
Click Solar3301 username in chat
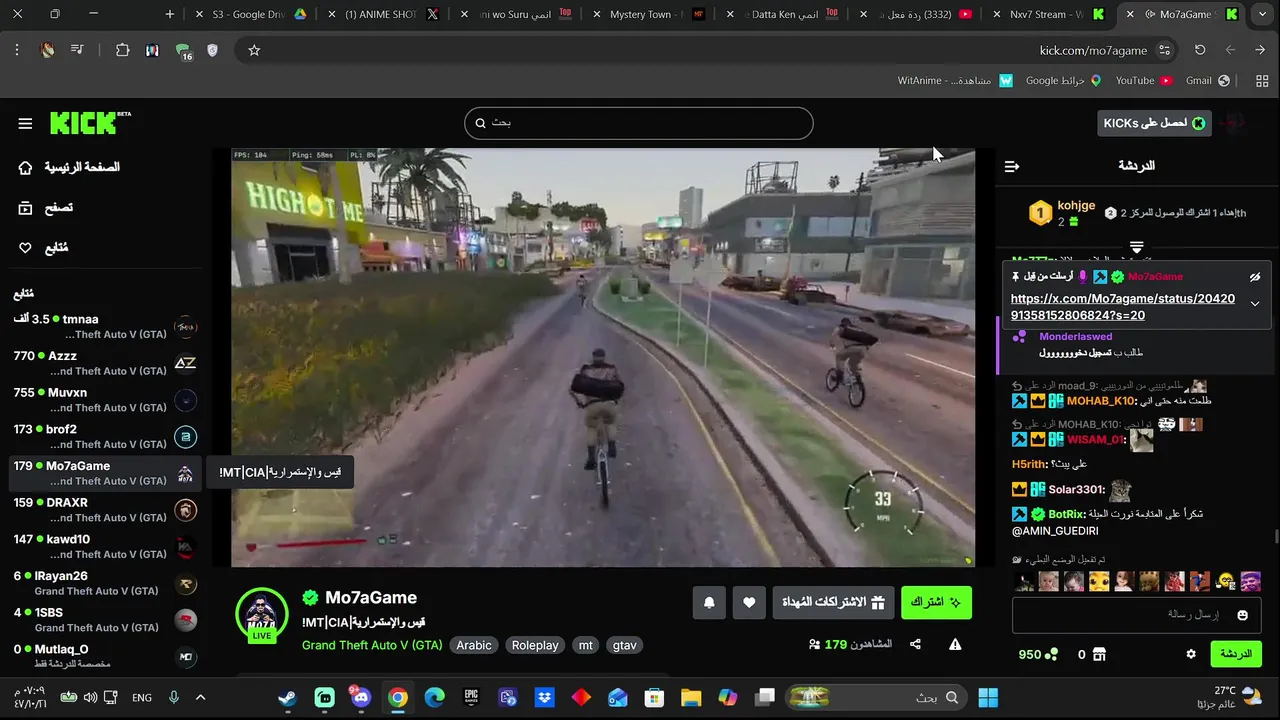click(1077, 490)
